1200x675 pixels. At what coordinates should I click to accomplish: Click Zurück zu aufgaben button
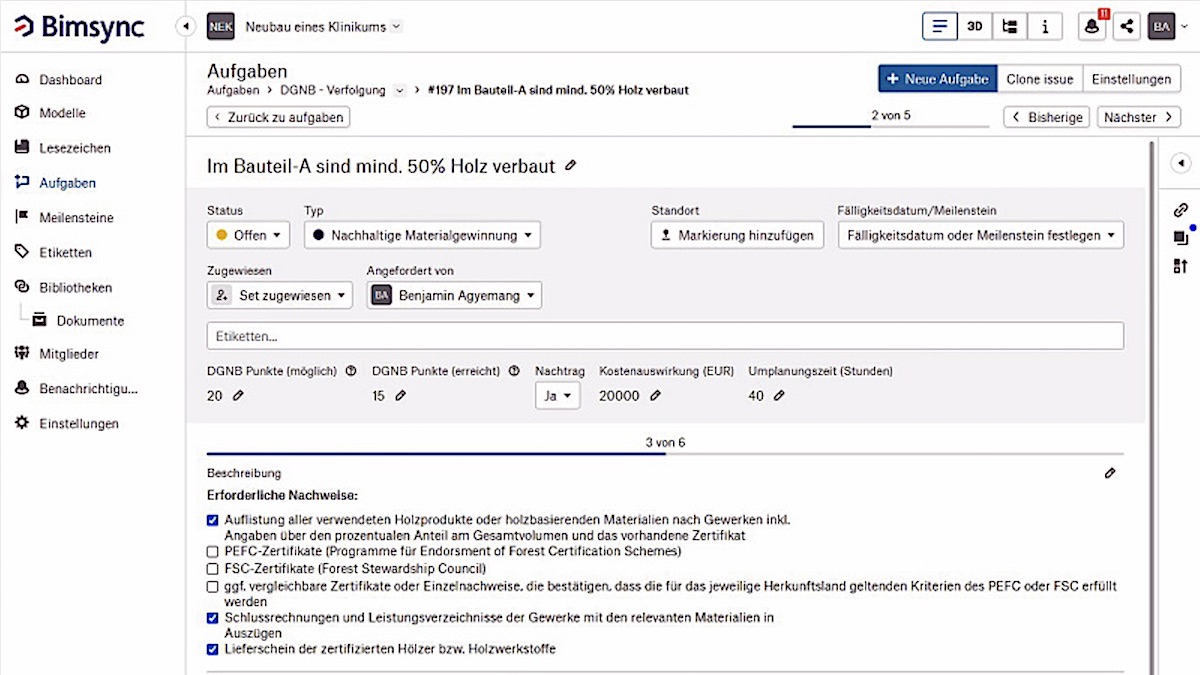pos(278,117)
